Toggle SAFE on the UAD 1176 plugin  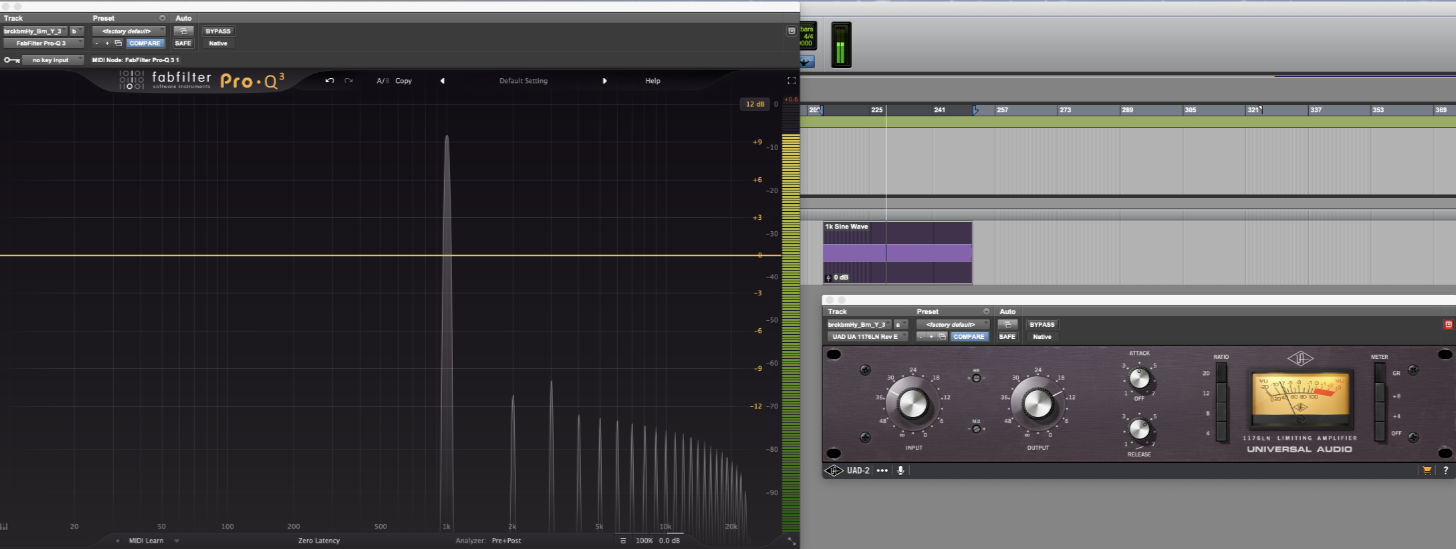click(x=1007, y=337)
